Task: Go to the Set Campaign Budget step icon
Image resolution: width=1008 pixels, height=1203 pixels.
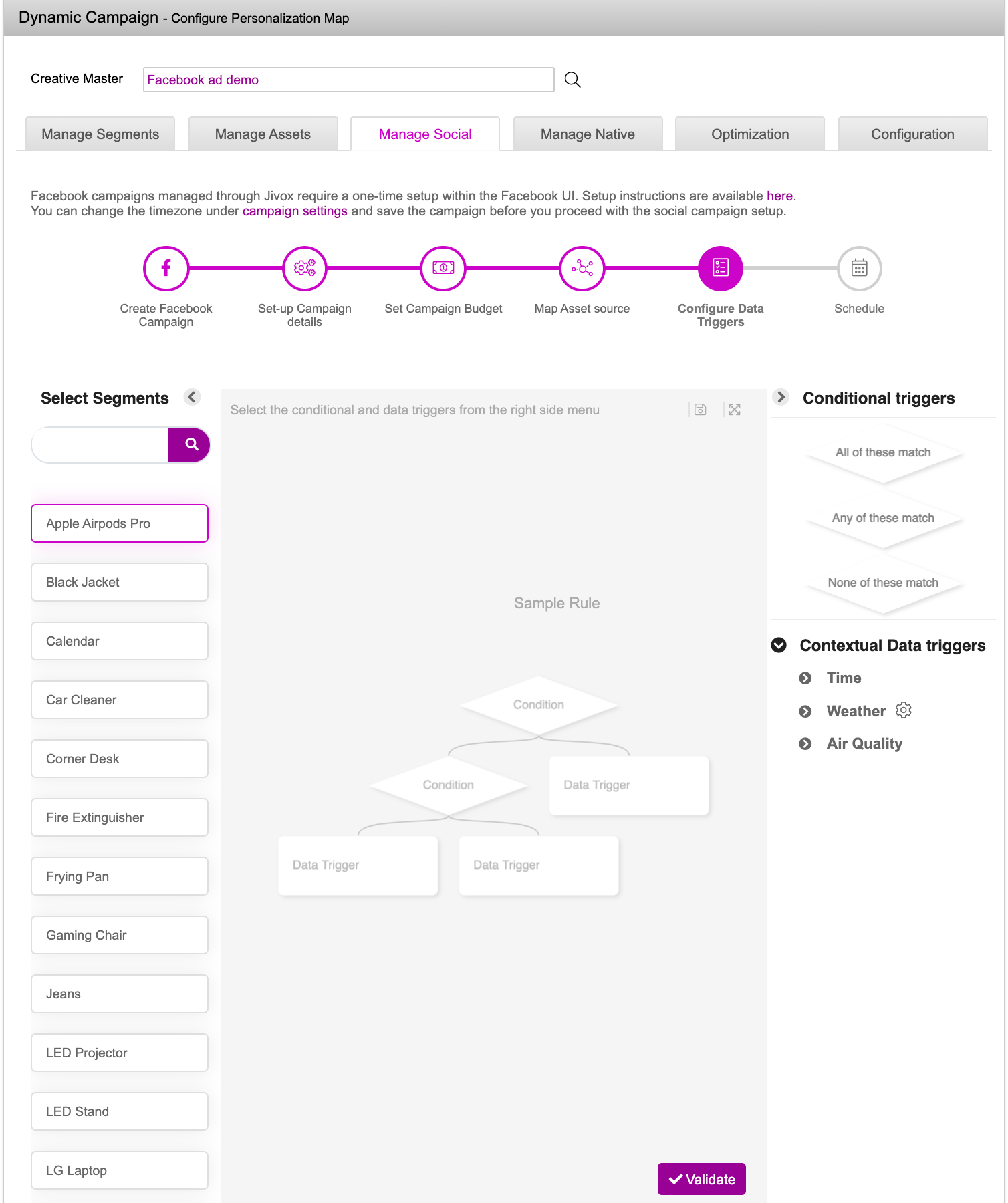Action: 443,269
